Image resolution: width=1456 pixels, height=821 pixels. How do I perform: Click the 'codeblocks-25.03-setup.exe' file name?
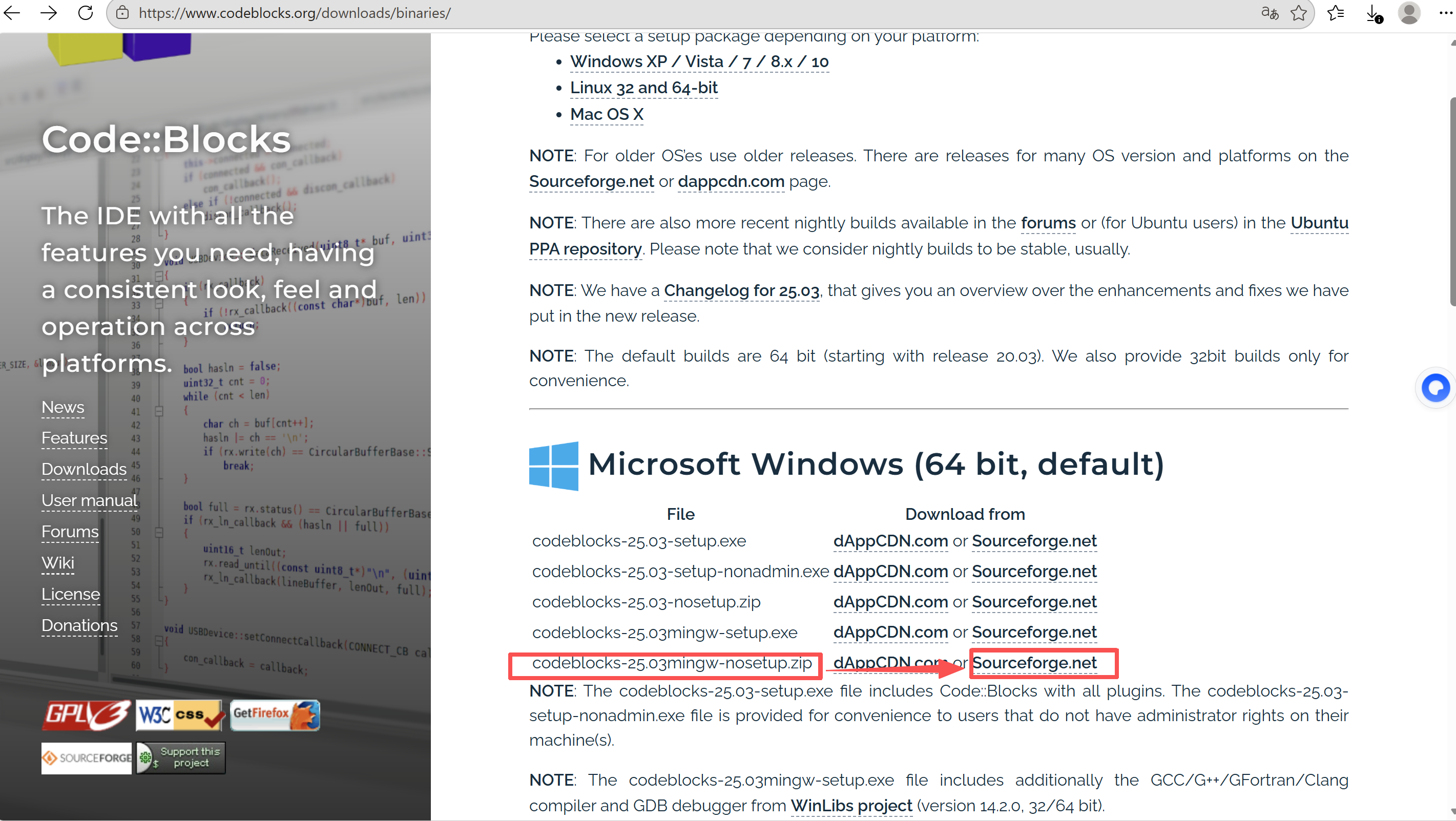coord(639,541)
